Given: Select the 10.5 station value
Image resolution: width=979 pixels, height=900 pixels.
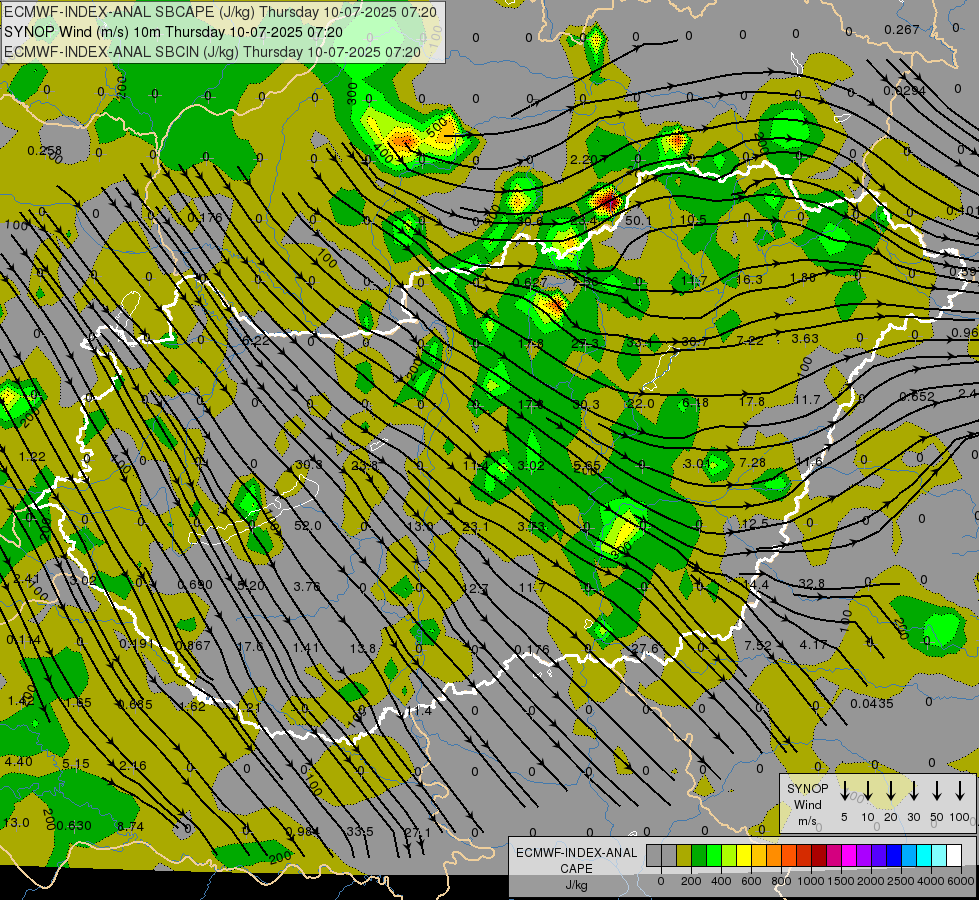Looking at the screenshot, I should click(693, 220).
